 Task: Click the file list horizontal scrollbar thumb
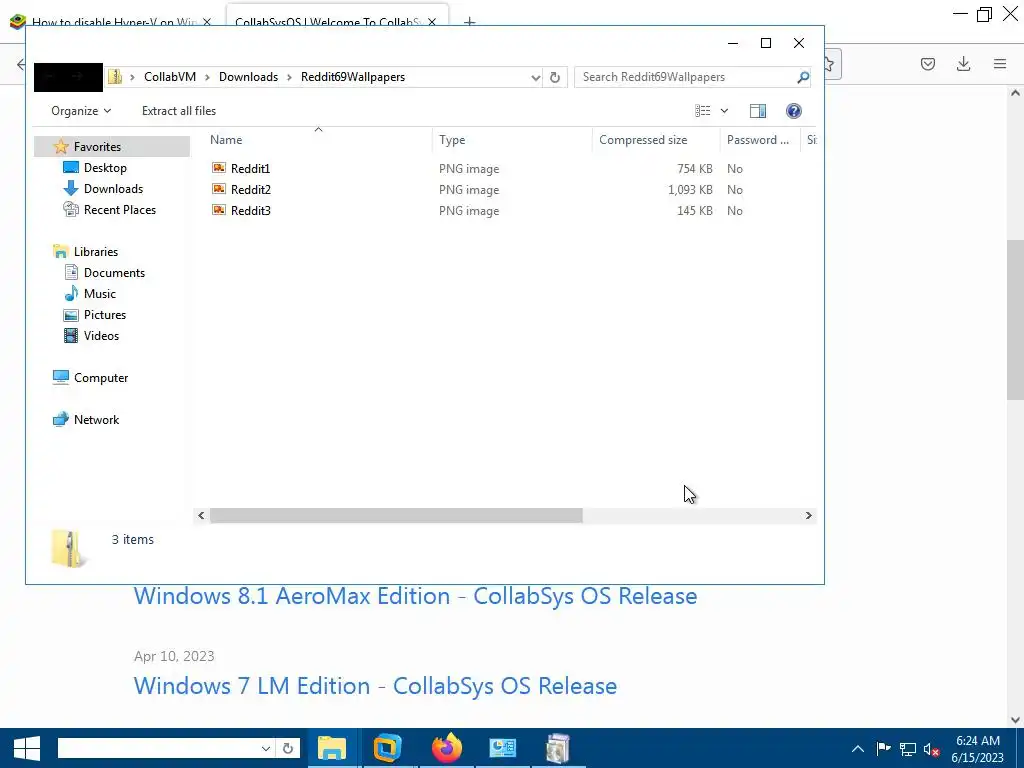(x=396, y=515)
